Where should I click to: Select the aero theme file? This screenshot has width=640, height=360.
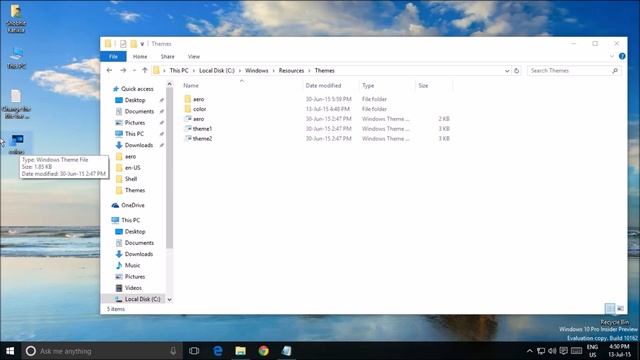[198, 119]
